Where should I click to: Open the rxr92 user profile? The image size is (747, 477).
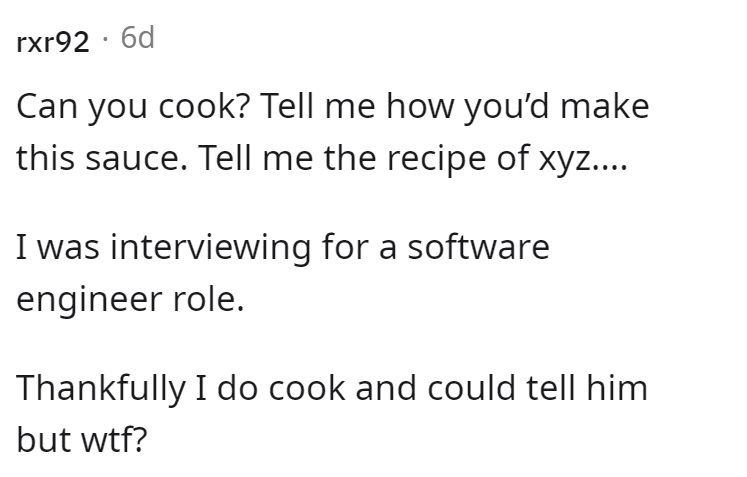pos(52,42)
